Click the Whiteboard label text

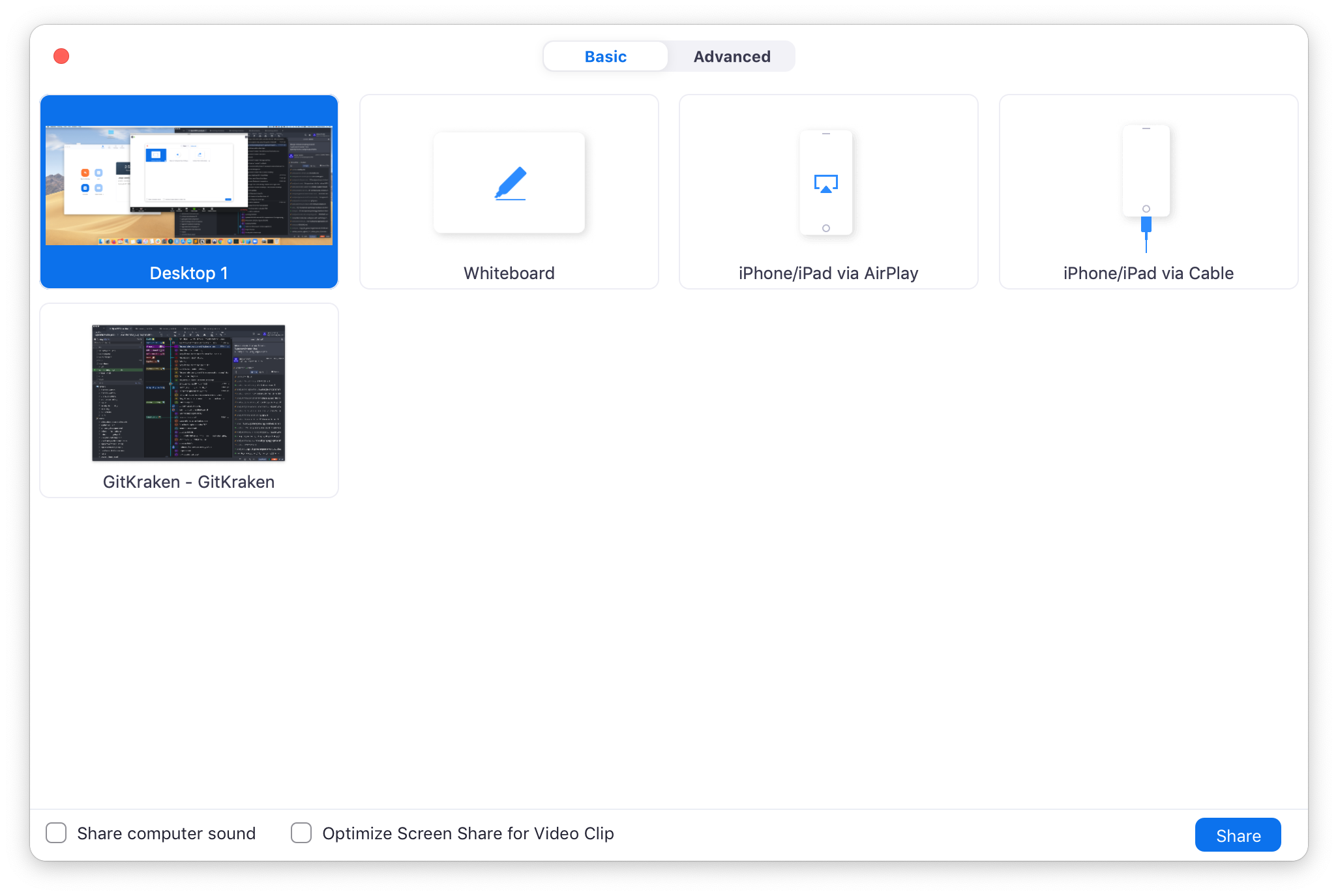click(x=509, y=273)
